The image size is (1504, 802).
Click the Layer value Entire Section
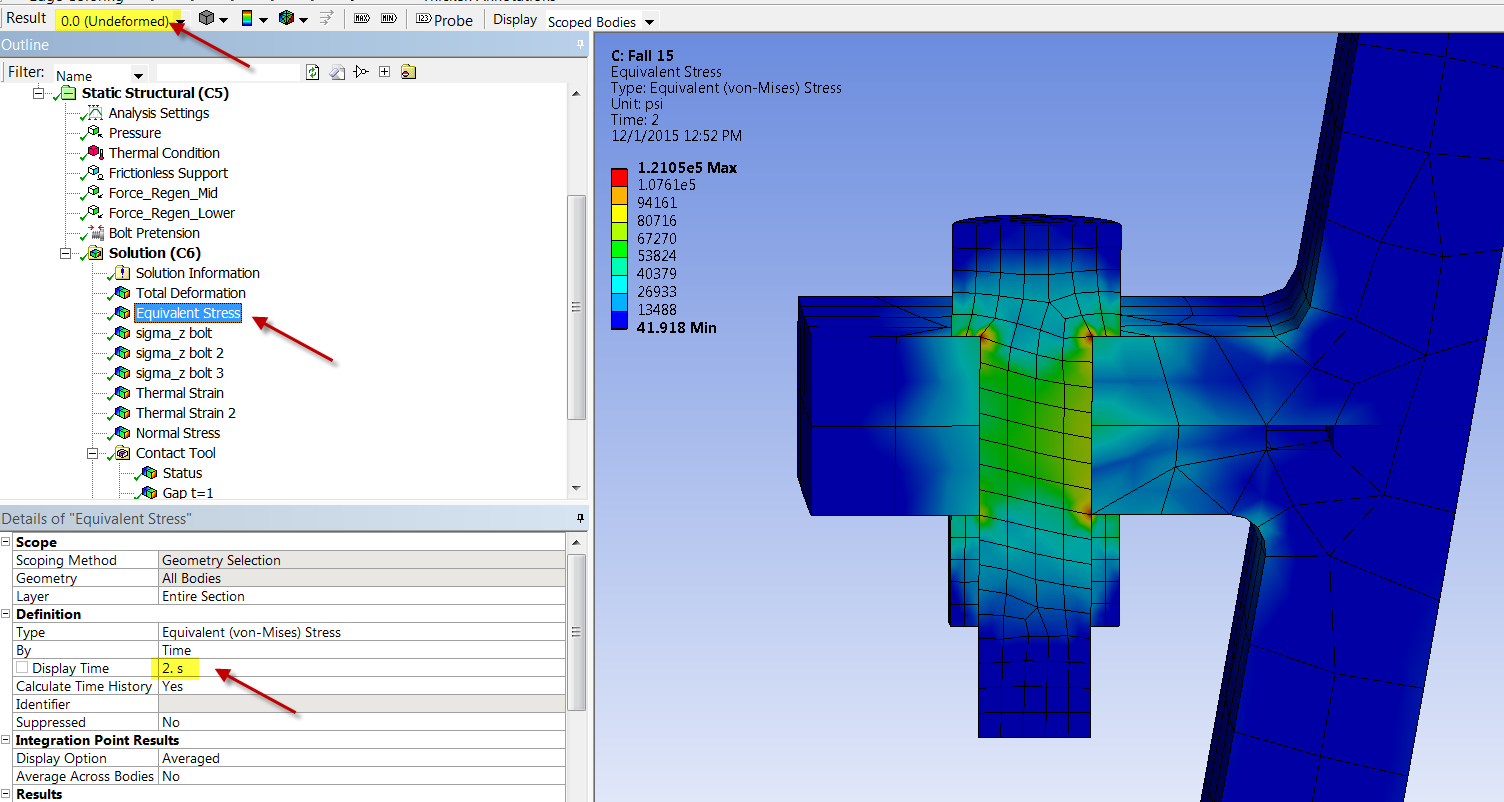coord(362,596)
